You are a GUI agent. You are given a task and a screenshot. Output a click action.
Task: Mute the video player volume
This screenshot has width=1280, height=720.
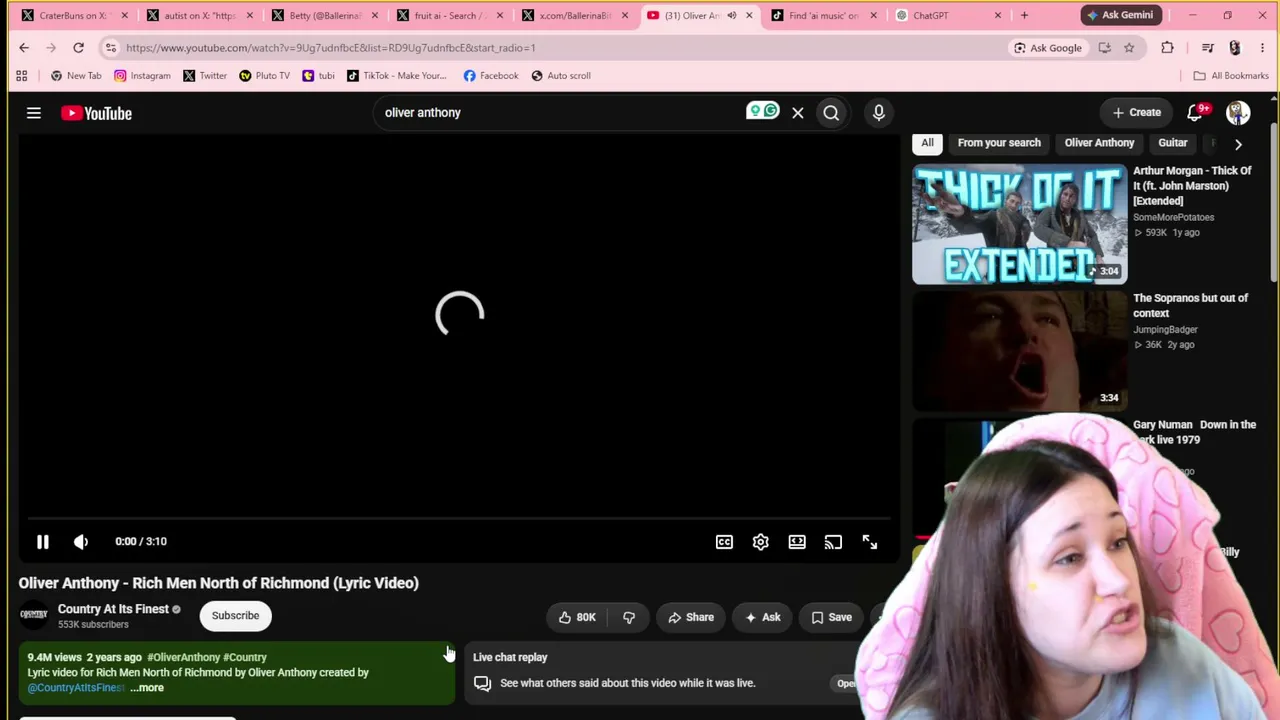click(81, 542)
